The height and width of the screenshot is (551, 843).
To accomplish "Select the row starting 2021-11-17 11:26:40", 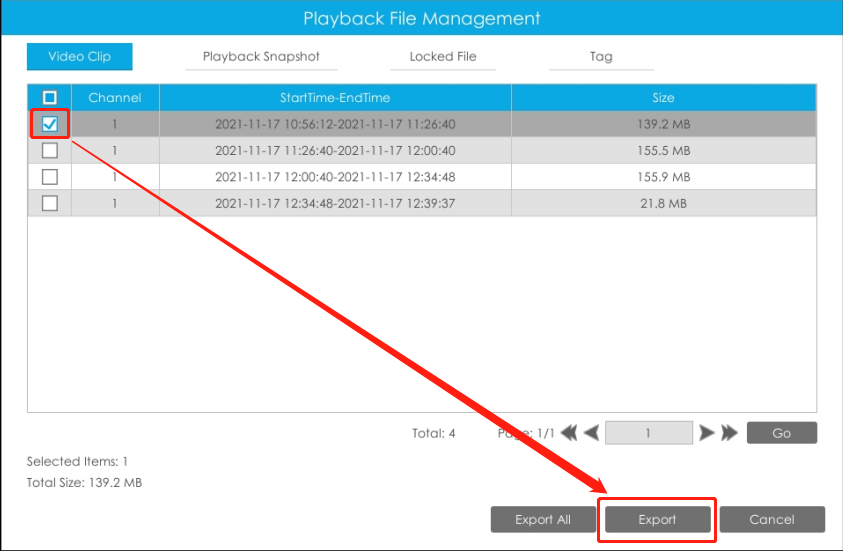I will tap(422, 151).
